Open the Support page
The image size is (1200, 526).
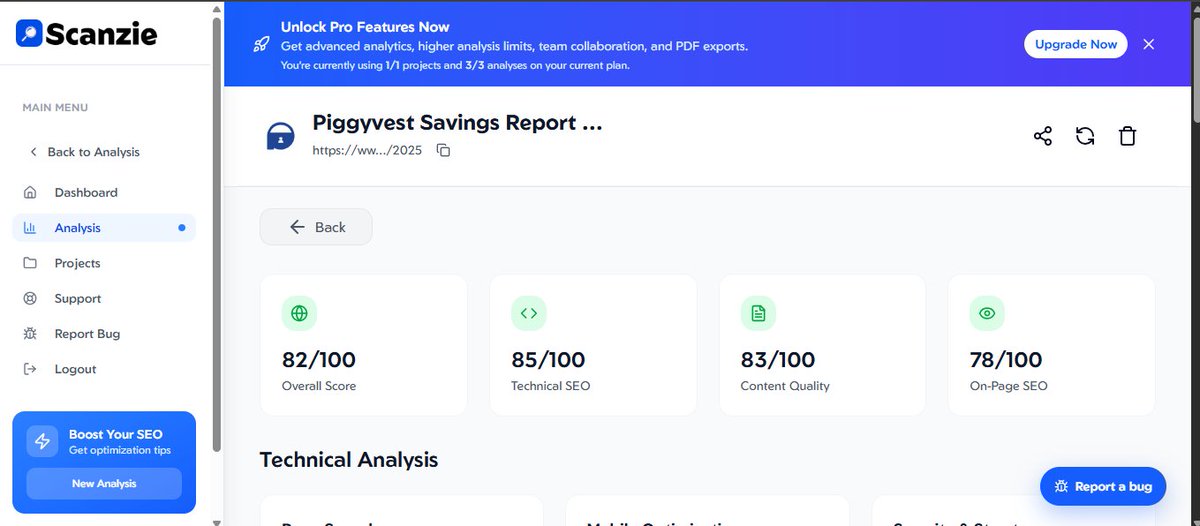(104, 298)
